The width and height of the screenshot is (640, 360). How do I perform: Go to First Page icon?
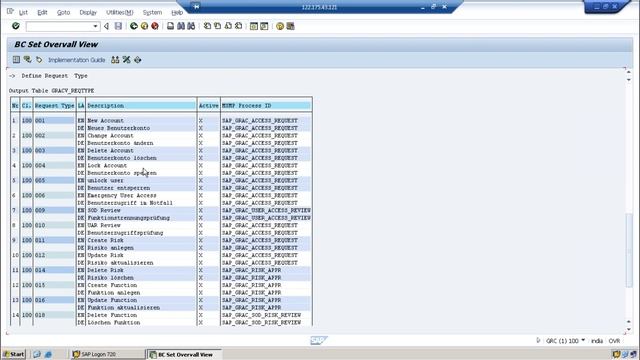207,26
